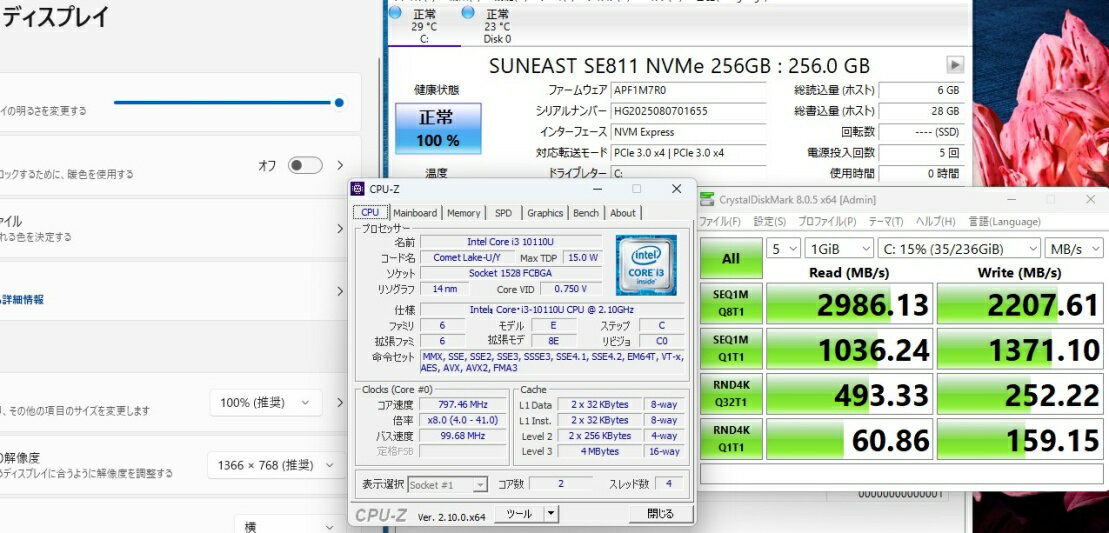This screenshot has width=1109, height=533.
Task: Open the 設定(S) menu in CrystalDiskMark
Action: pos(769,221)
